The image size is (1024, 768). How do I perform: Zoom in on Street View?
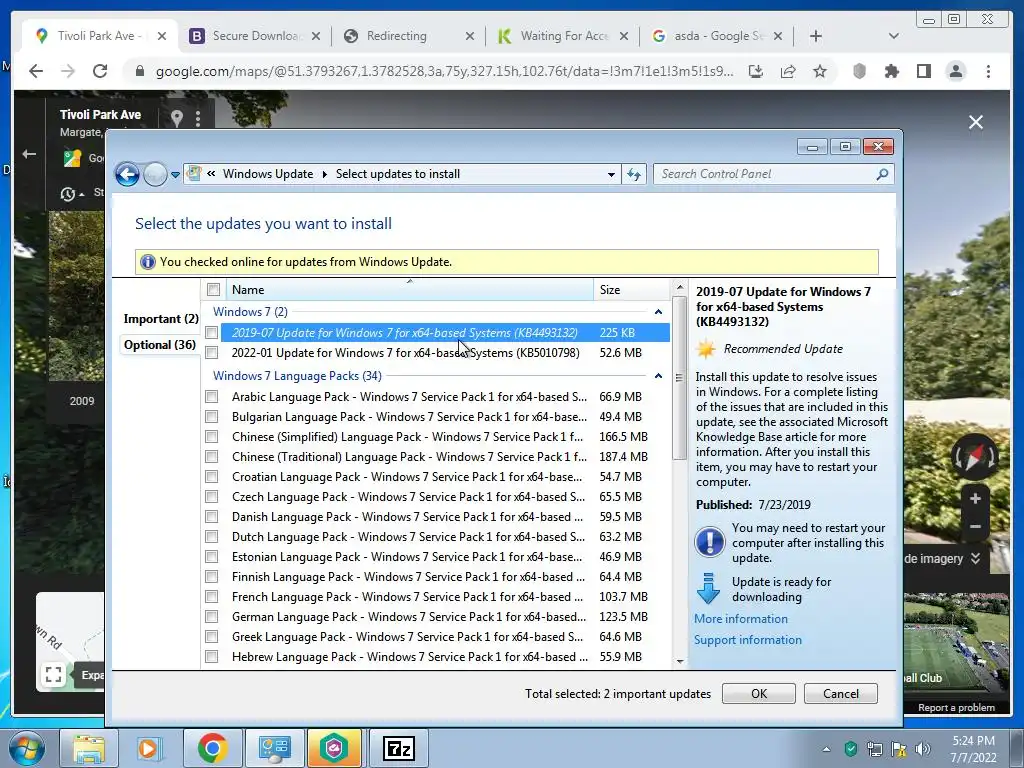pyautogui.click(x=975, y=499)
